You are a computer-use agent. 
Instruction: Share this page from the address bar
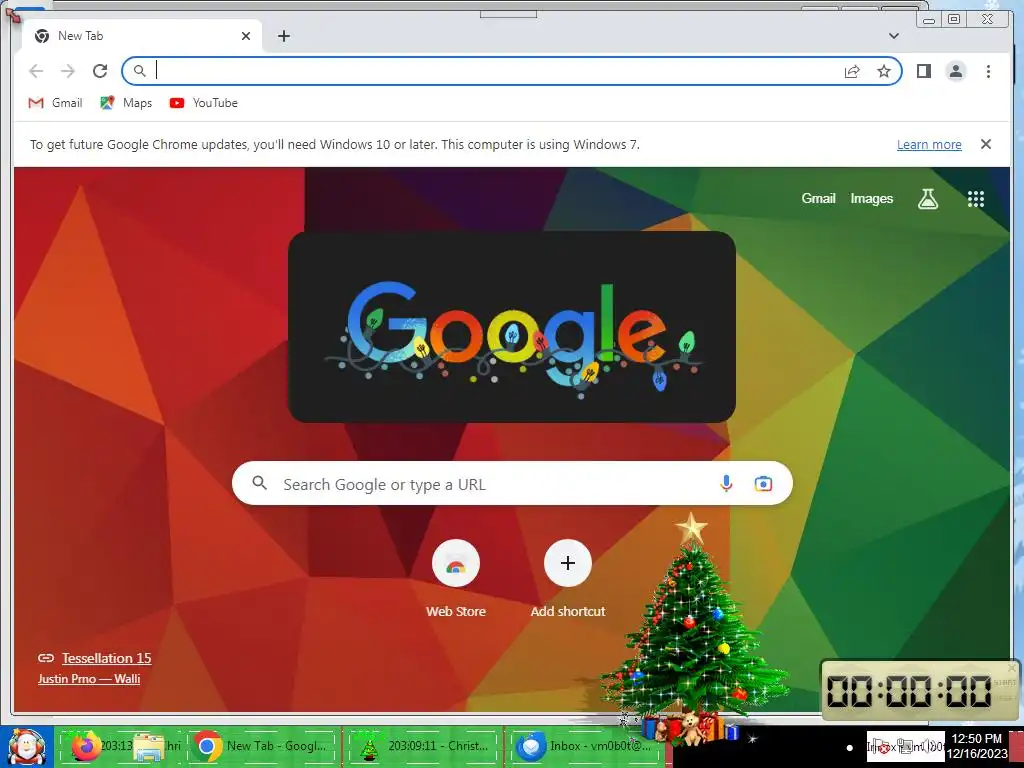(x=852, y=71)
